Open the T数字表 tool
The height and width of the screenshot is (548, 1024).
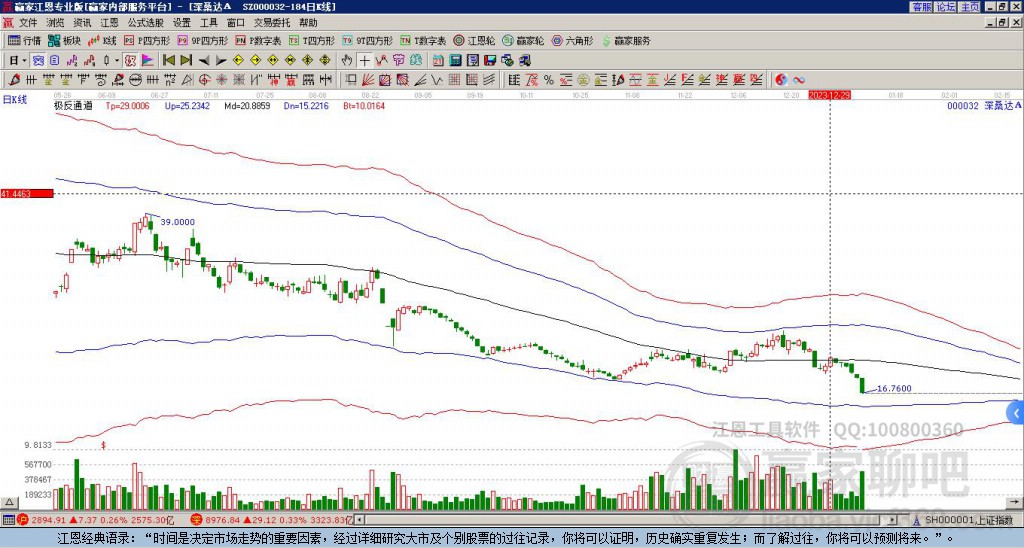(x=423, y=40)
